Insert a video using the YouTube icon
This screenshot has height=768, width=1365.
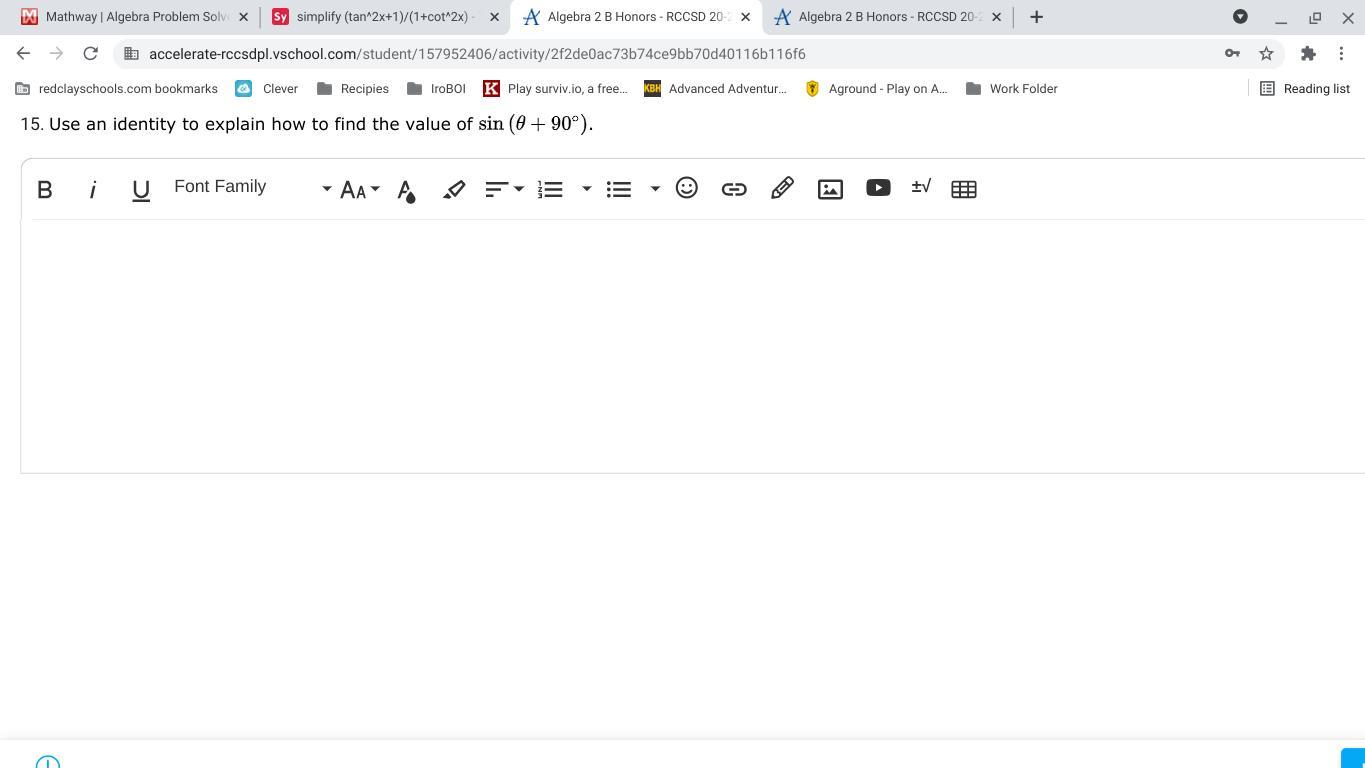coord(878,188)
